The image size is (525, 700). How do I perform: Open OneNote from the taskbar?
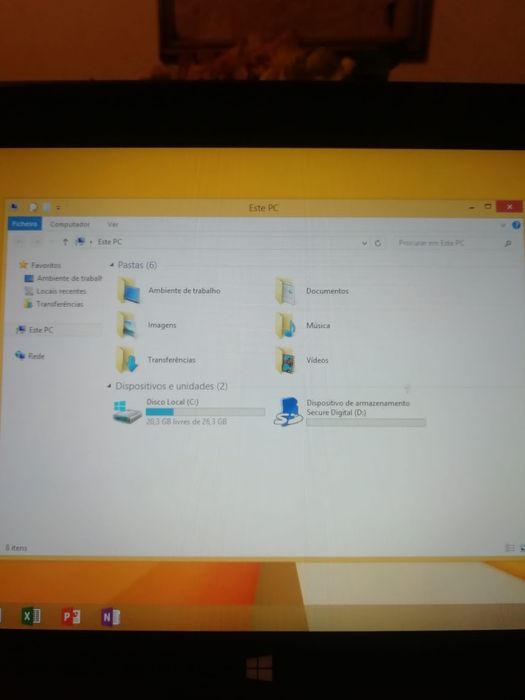[x=110, y=617]
